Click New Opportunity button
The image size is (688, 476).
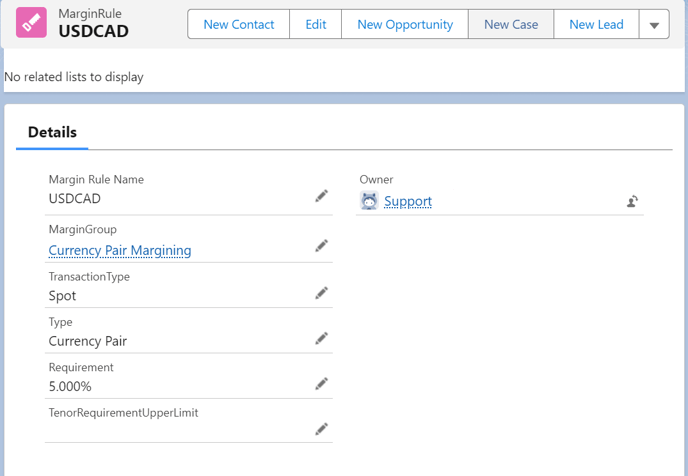click(x=404, y=25)
